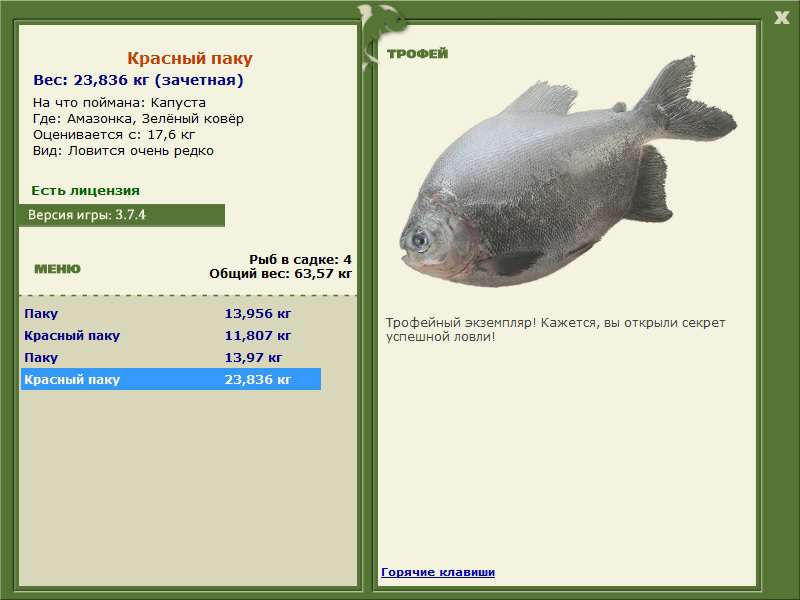Click the Красный паку title
This screenshot has width=800, height=600.
(x=190, y=58)
